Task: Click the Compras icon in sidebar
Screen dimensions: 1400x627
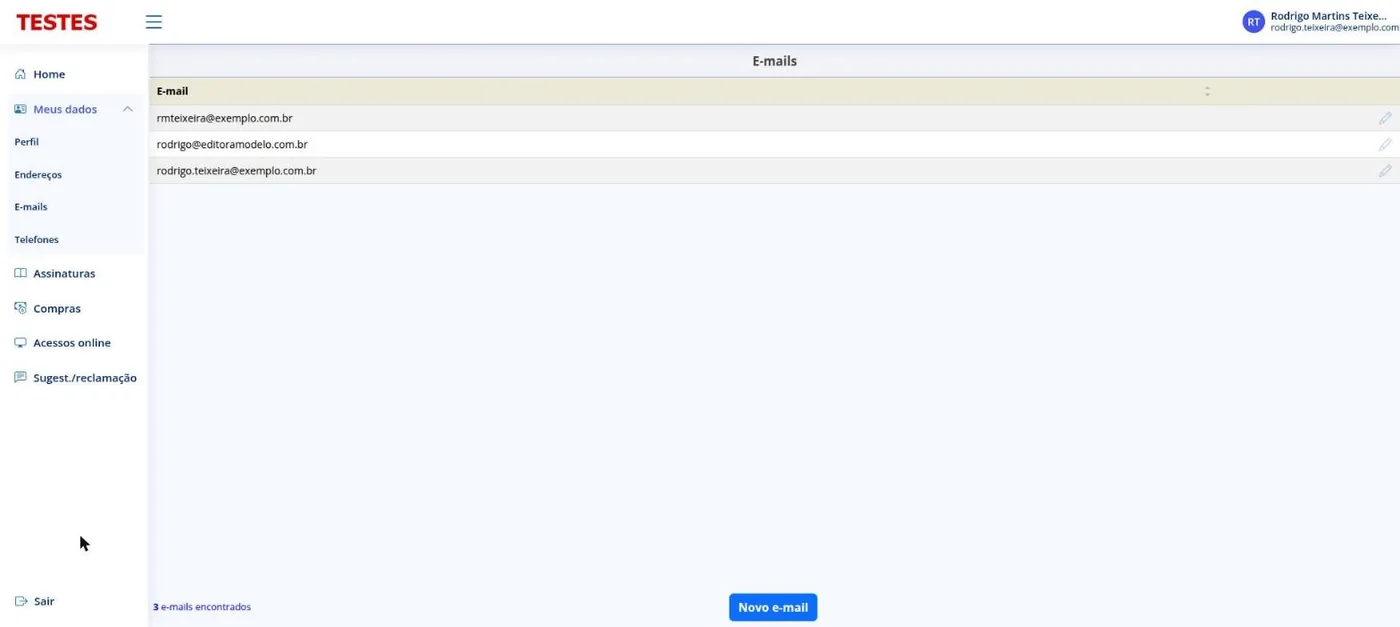Action: coord(20,308)
